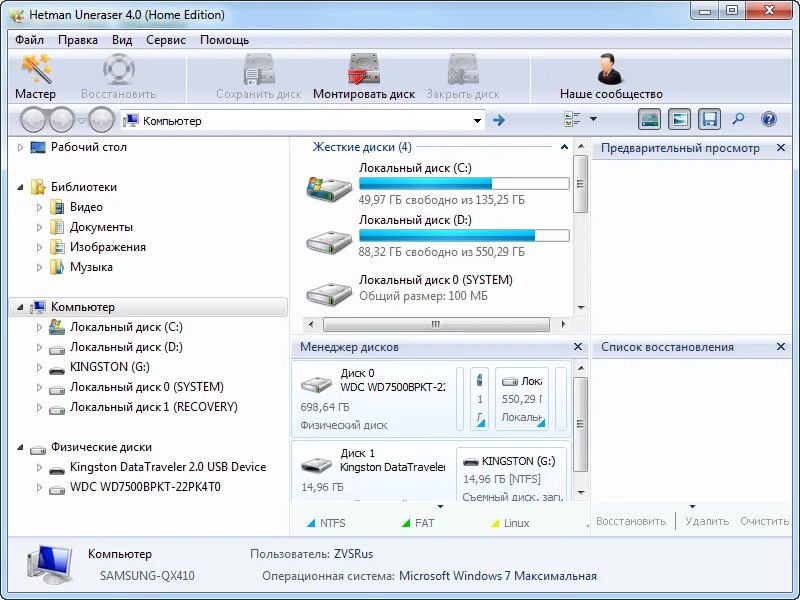This screenshot has height=600, width=800.
Task: Toggle the recovery list floppy icon
Action: [710, 120]
